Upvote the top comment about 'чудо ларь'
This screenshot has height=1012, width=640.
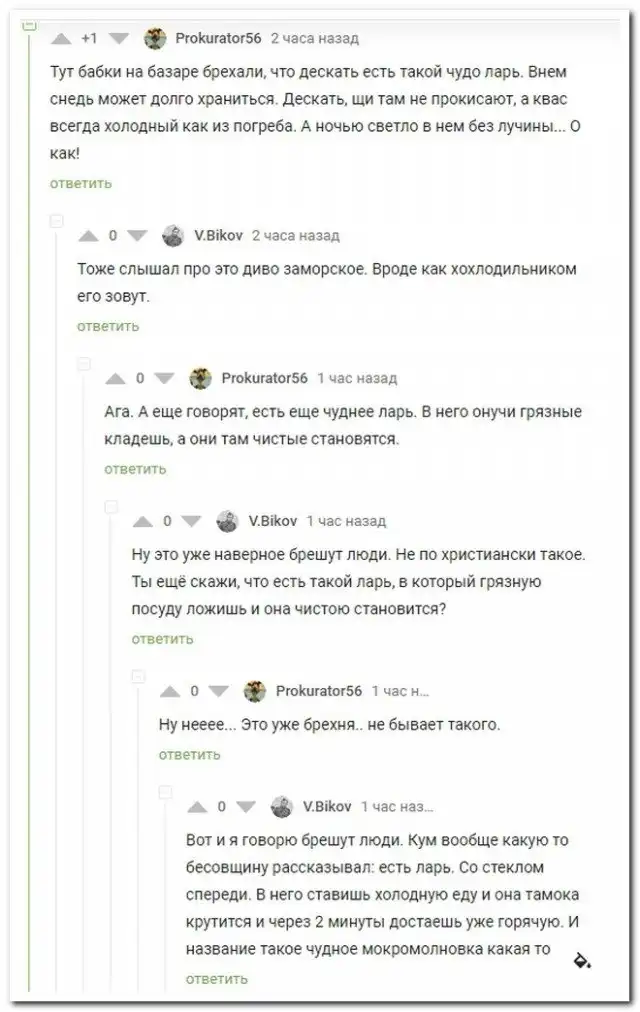point(61,39)
